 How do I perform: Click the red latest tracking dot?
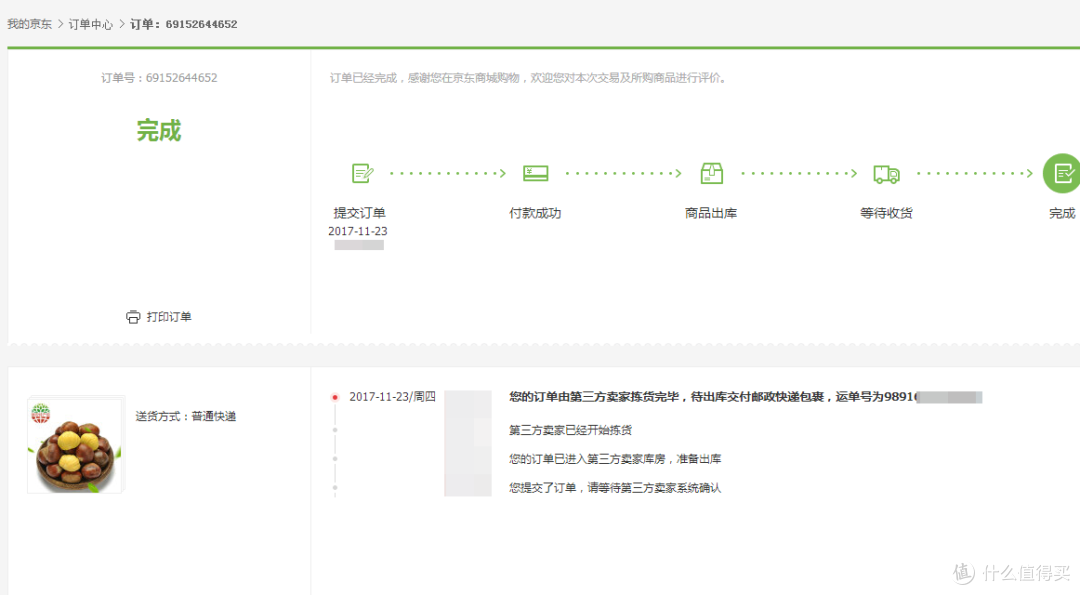click(x=335, y=397)
